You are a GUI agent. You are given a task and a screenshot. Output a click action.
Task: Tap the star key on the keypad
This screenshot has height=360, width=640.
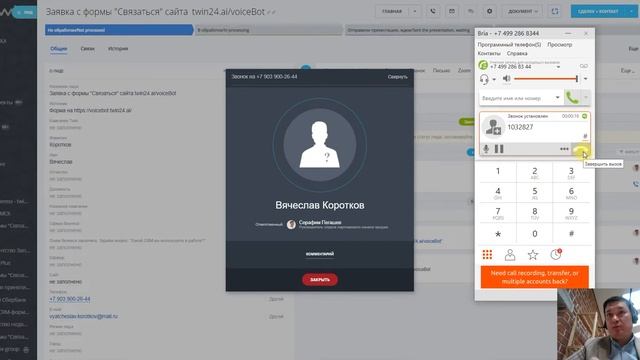click(498, 234)
